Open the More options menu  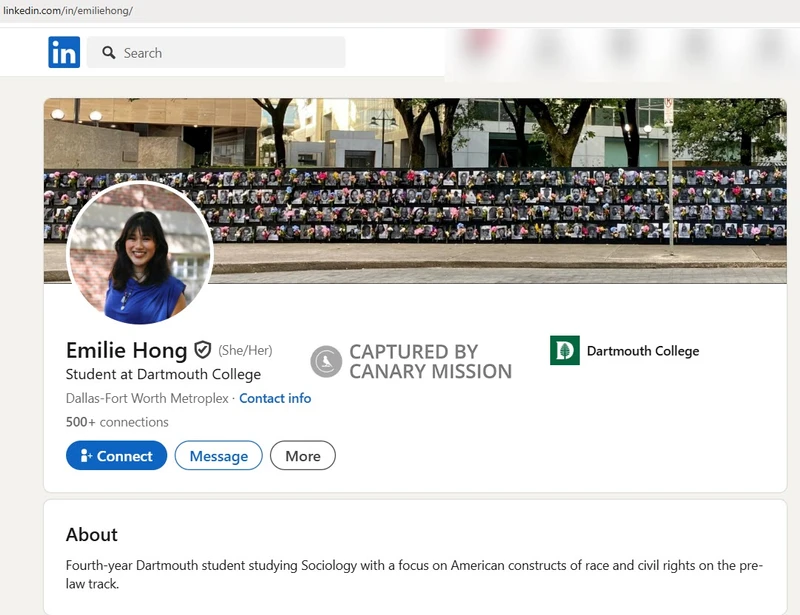pyautogui.click(x=302, y=455)
